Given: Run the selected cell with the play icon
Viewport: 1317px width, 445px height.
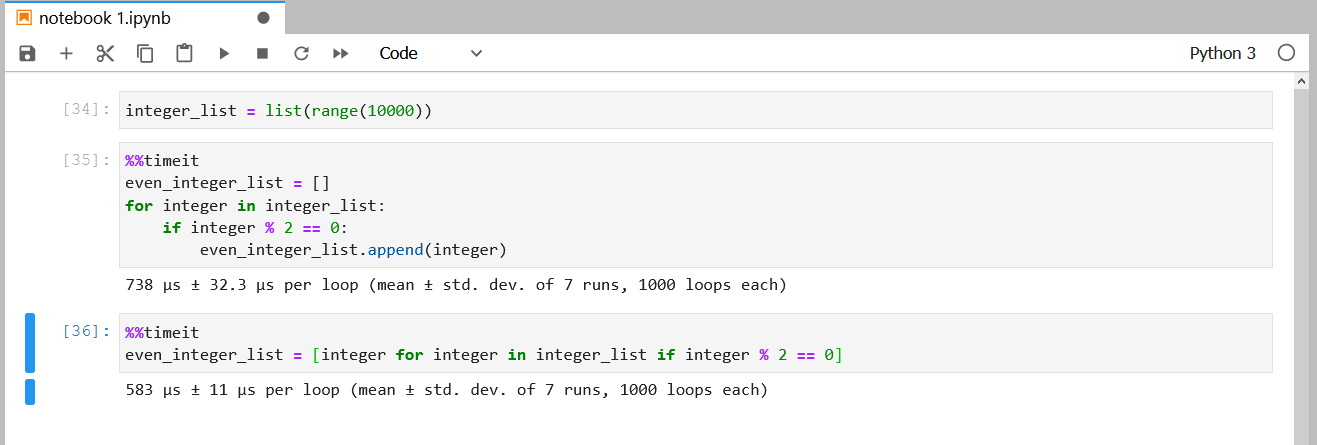Looking at the screenshot, I should tap(224, 53).
